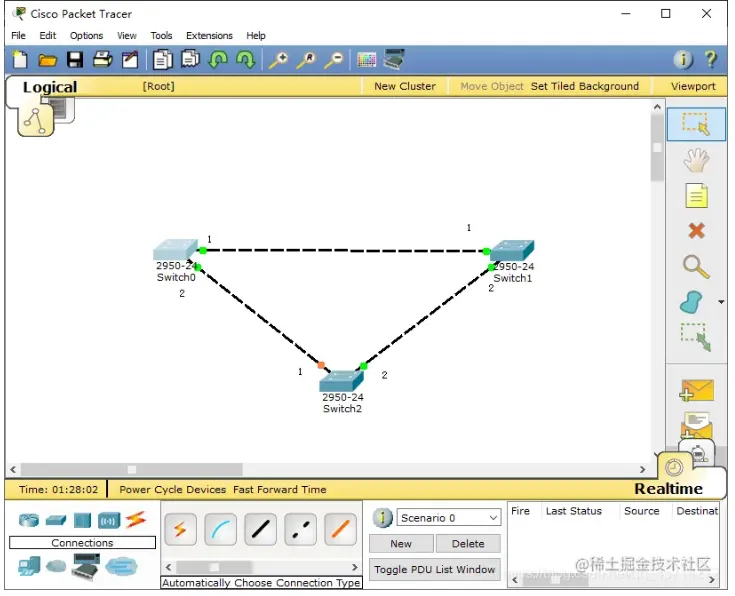Image resolution: width=735 pixels, height=596 pixels.
Task: Save the project with the floppy icon
Action: click(x=75, y=60)
